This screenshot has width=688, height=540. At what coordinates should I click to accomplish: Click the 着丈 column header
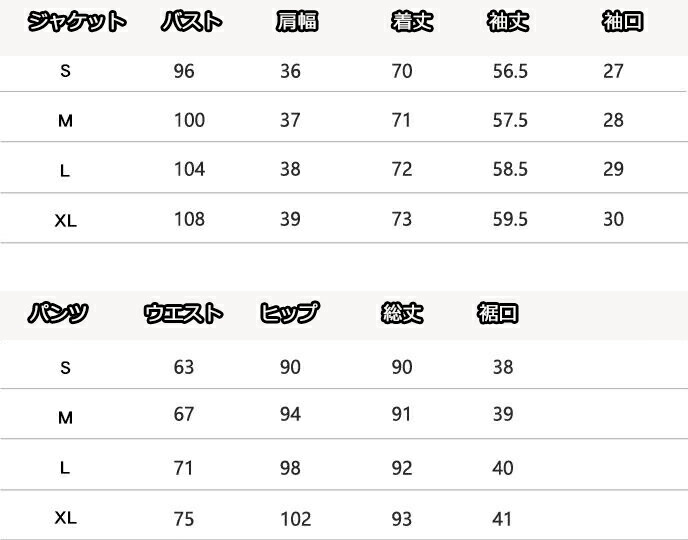411,22
